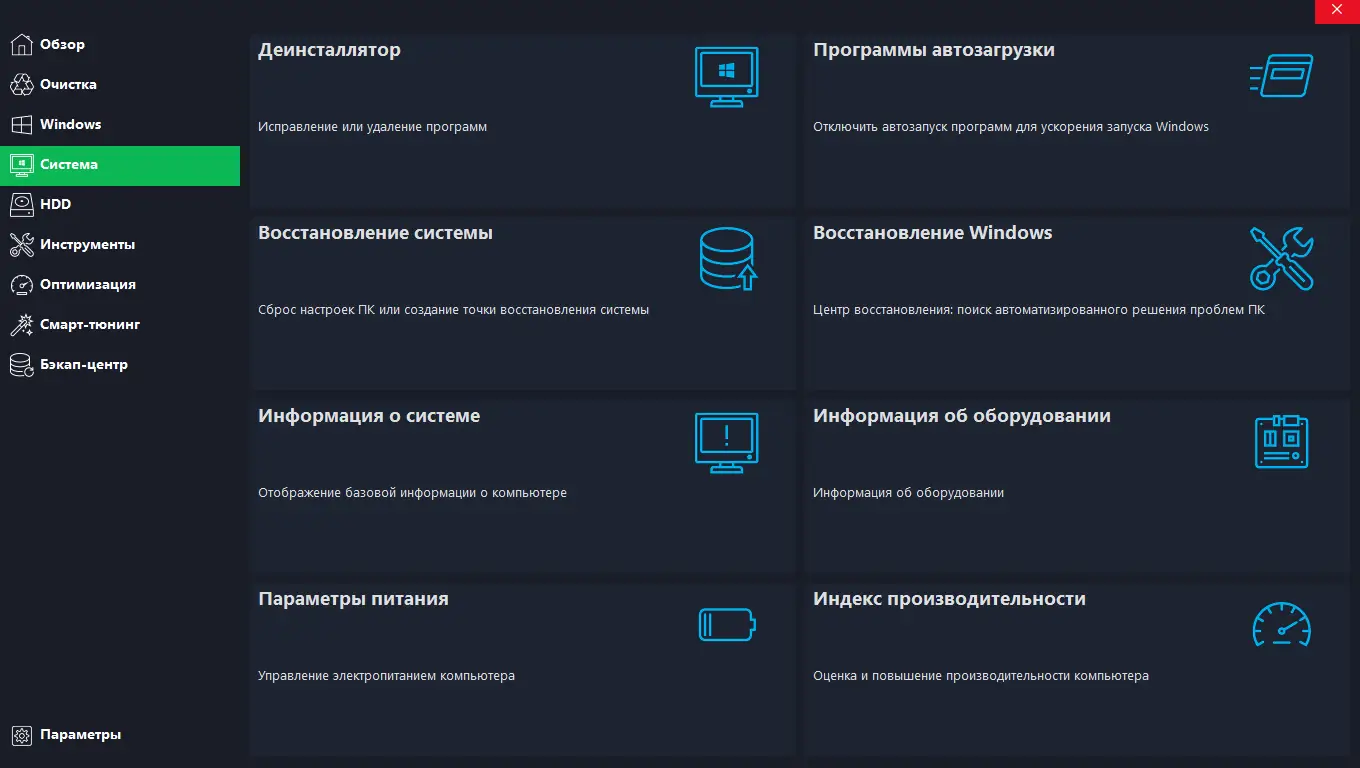Open the Обзор section
This screenshot has width=1360, height=768.
[120, 45]
